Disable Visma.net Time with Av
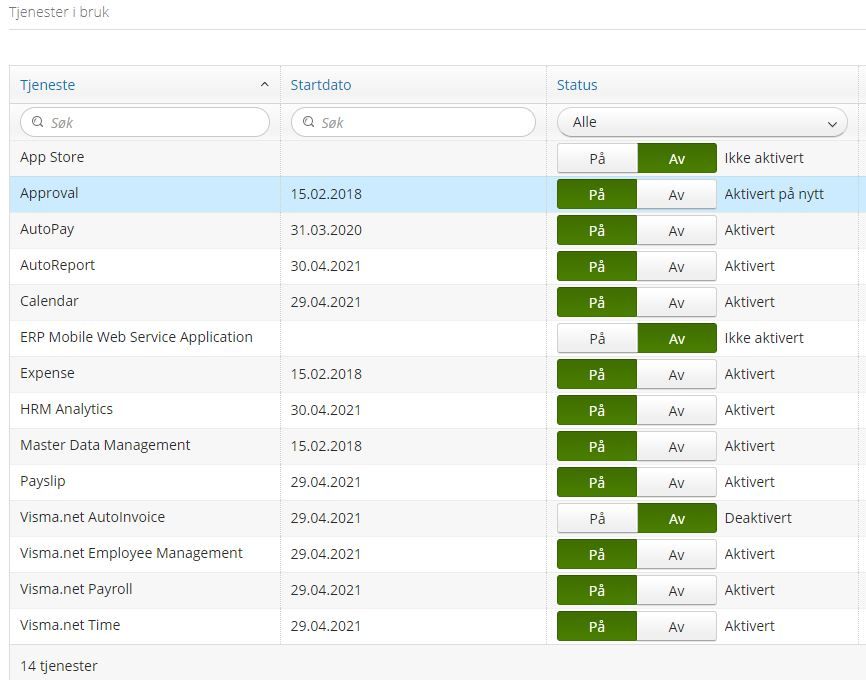 pyautogui.click(x=677, y=626)
